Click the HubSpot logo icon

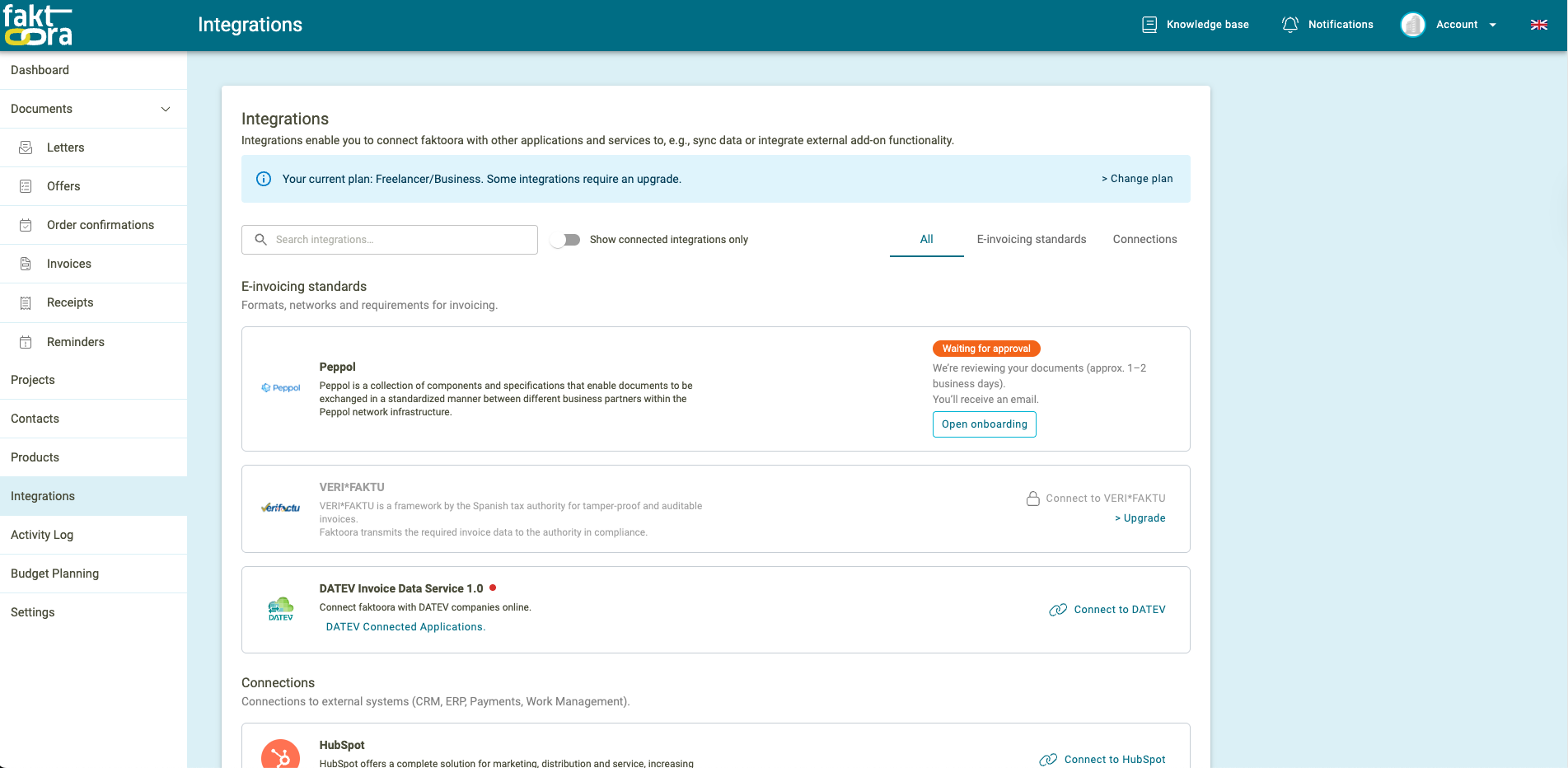pos(280,754)
